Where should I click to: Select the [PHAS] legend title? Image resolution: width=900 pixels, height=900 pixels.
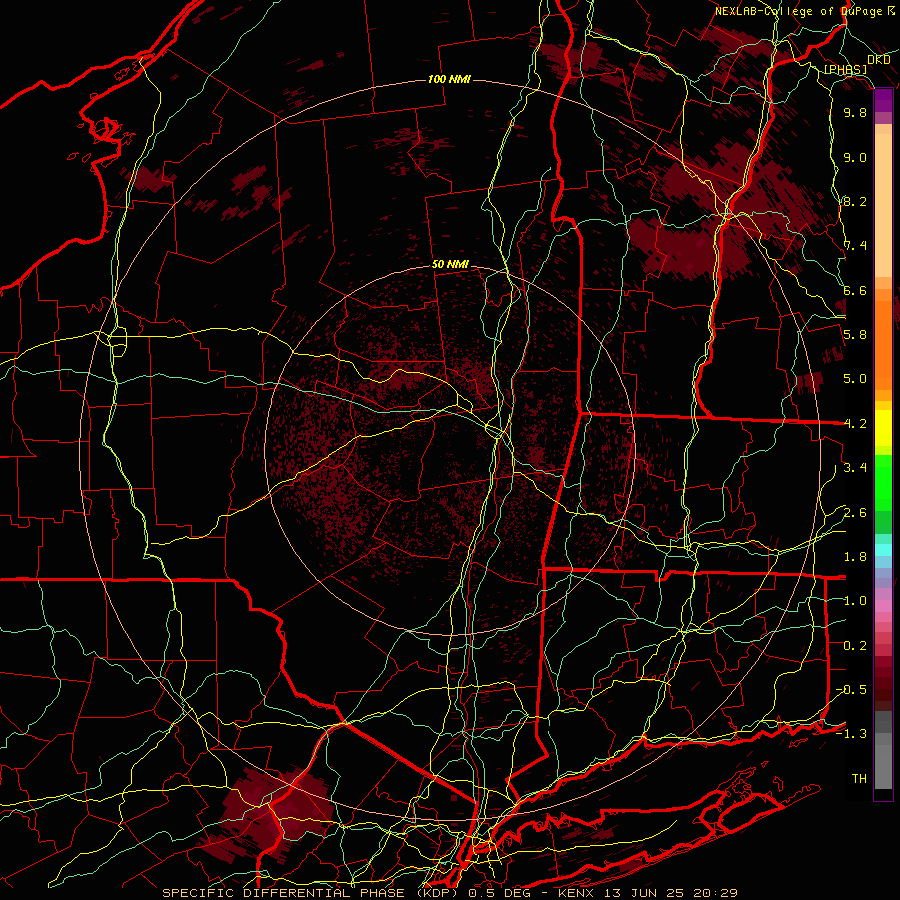coord(845,70)
